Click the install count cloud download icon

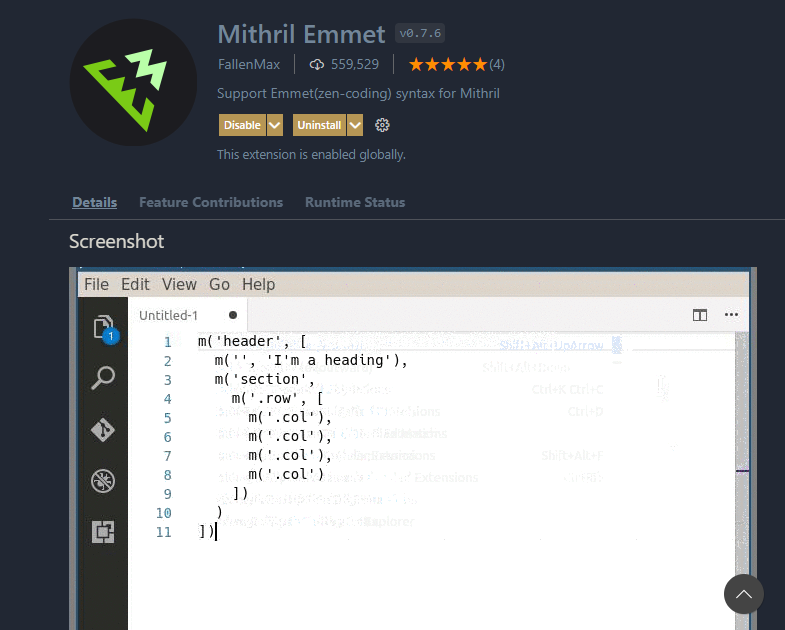coord(316,65)
